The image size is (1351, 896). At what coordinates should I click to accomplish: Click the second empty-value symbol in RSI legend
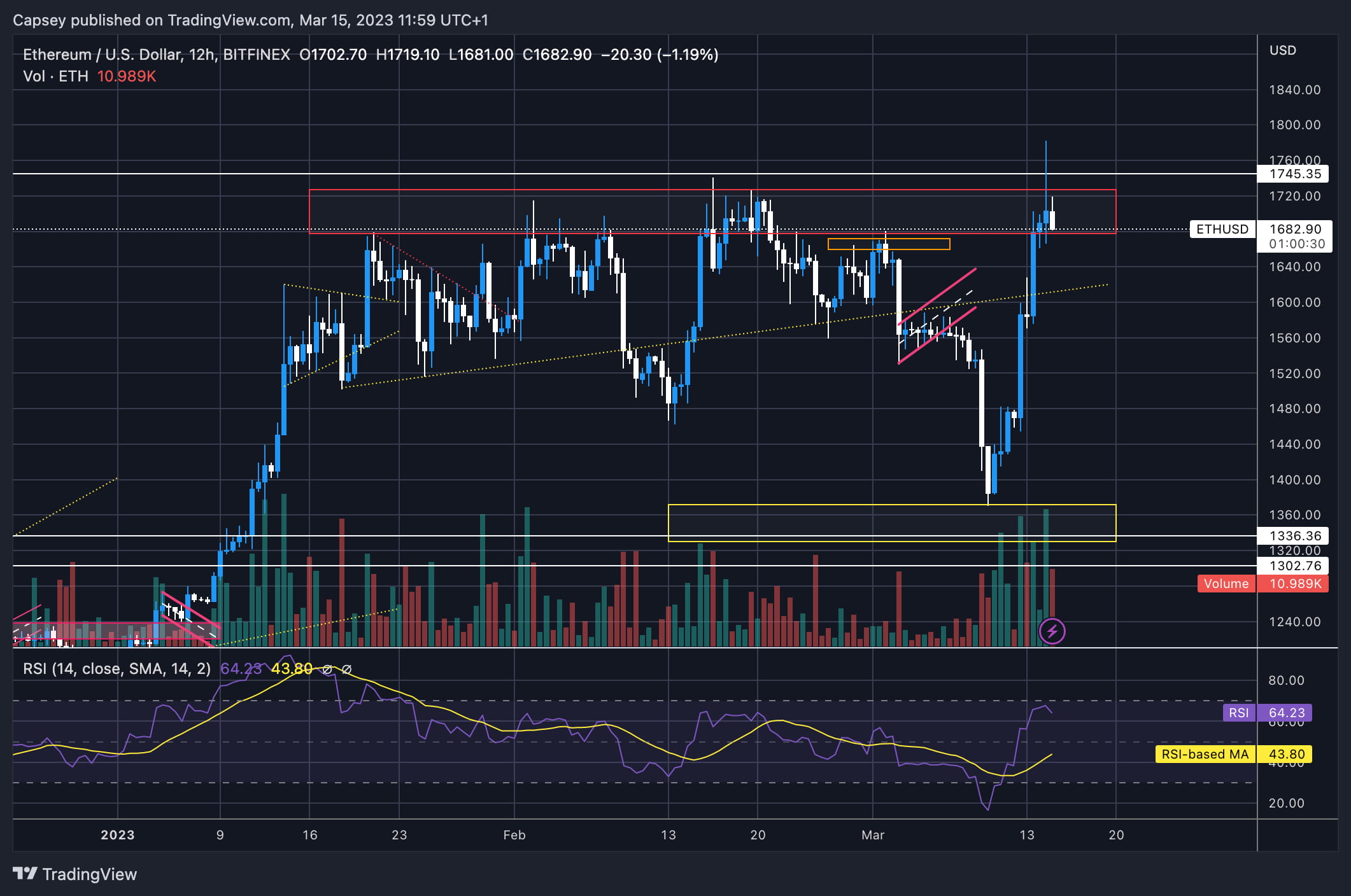pyautogui.click(x=347, y=669)
